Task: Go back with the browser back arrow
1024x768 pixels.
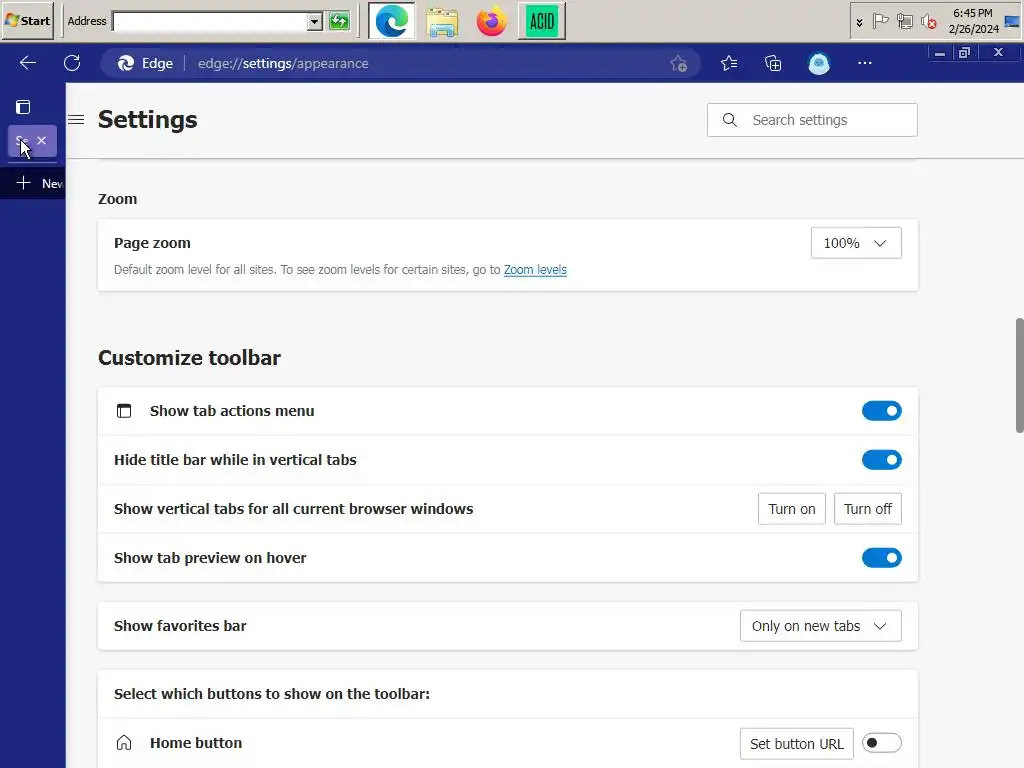Action: pos(27,63)
